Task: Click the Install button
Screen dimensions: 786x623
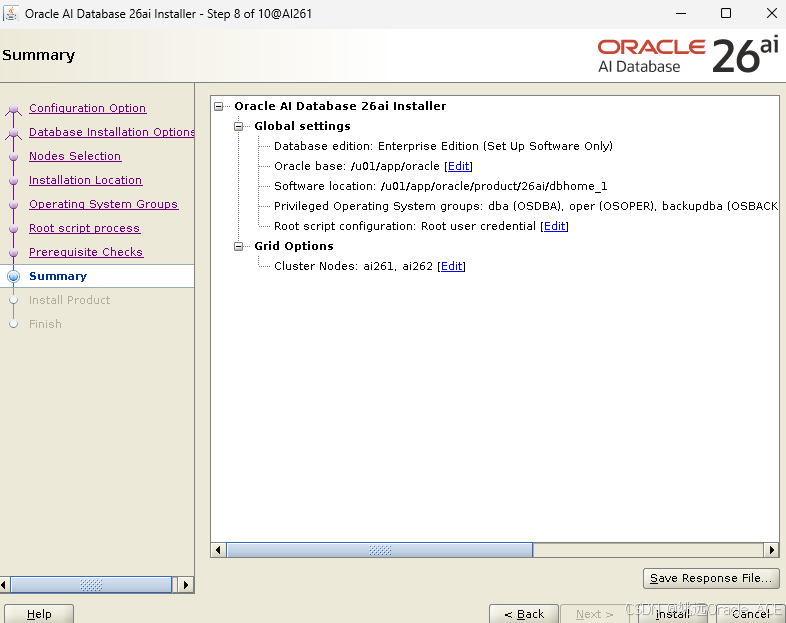Action: (x=673, y=614)
